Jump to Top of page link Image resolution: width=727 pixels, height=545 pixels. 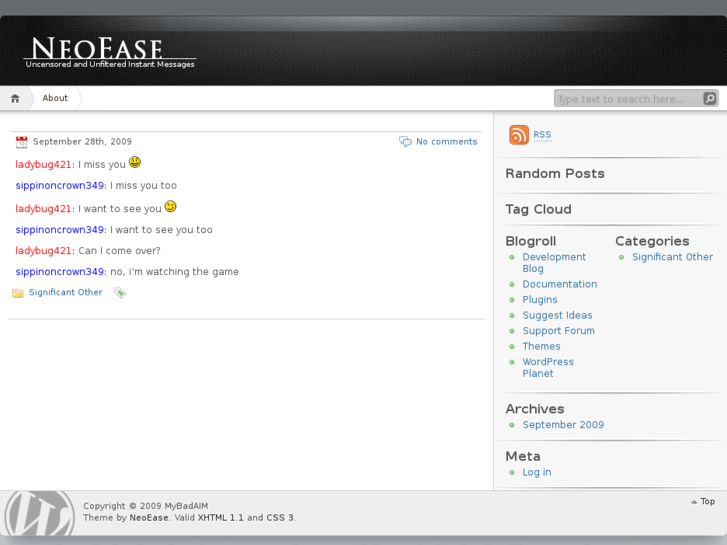click(x=708, y=501)
